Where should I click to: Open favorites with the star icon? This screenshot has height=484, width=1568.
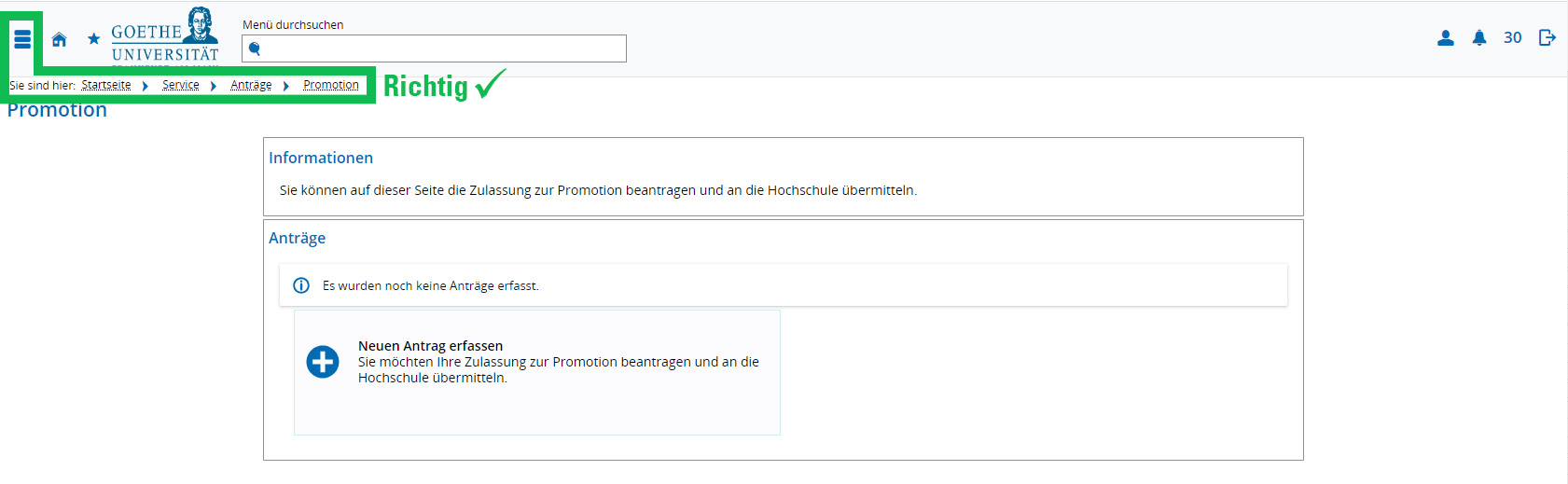93,39
